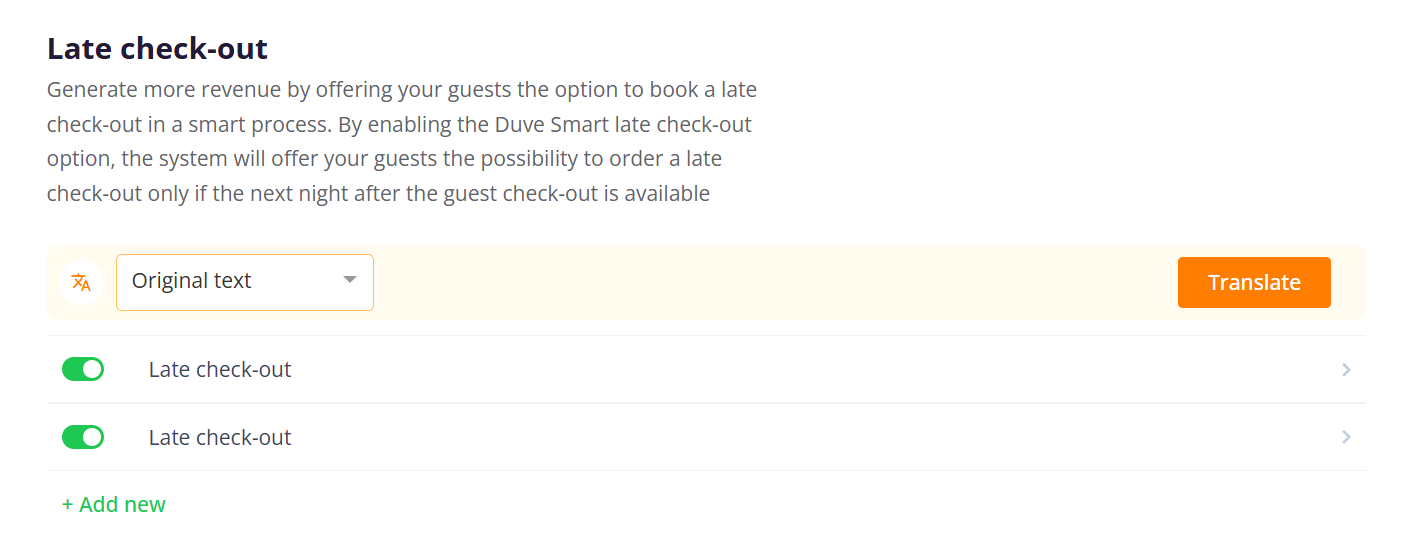Expand the first Late check-out row chevron
The height and width of the screenshot is (548, 1401).
click(1346, 370)
